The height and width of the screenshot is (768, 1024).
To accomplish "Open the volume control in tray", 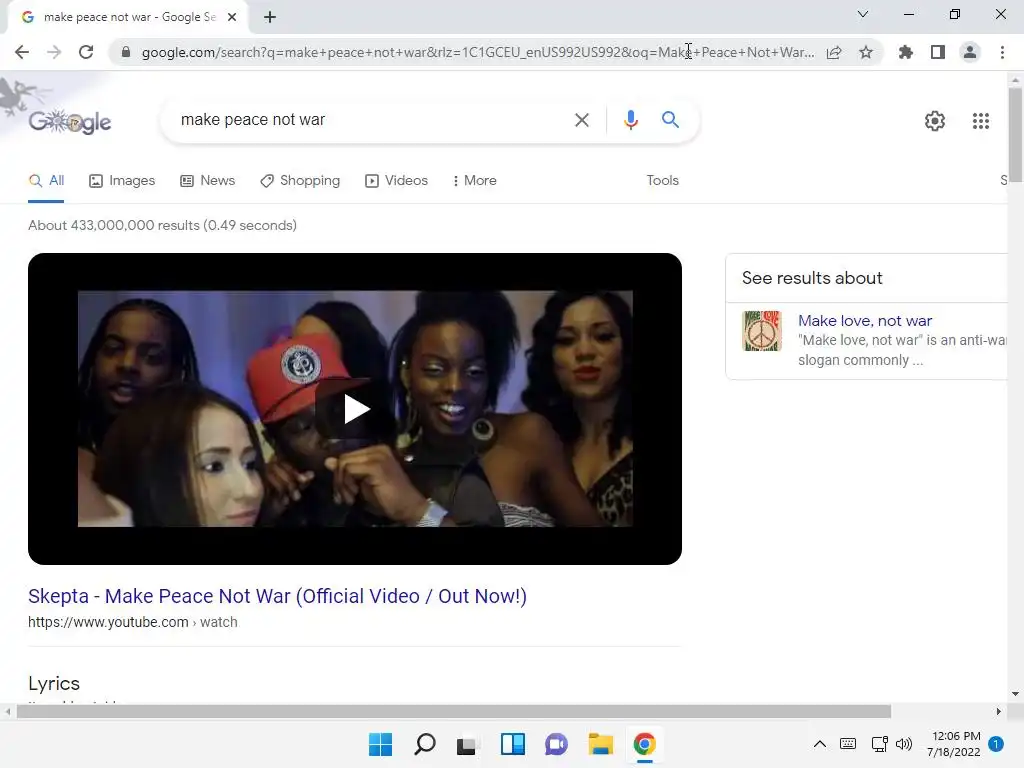I will (x=904, y=744).
